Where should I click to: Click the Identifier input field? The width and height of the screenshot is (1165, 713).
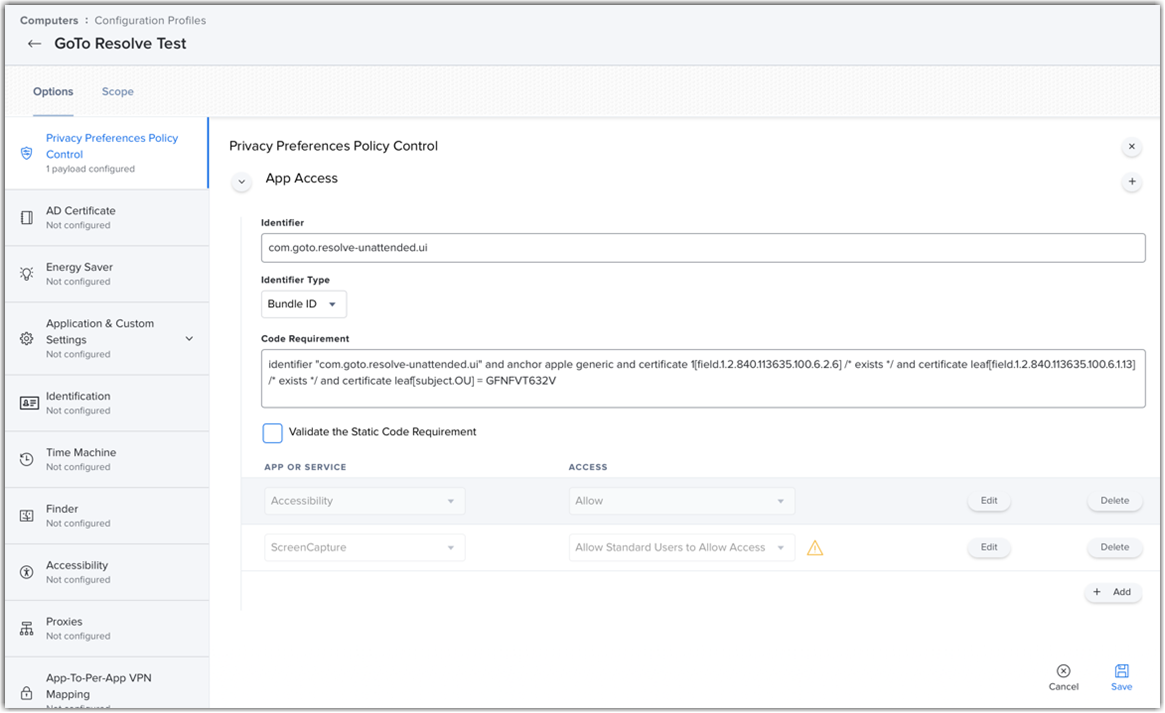click(x=703, y=248)
